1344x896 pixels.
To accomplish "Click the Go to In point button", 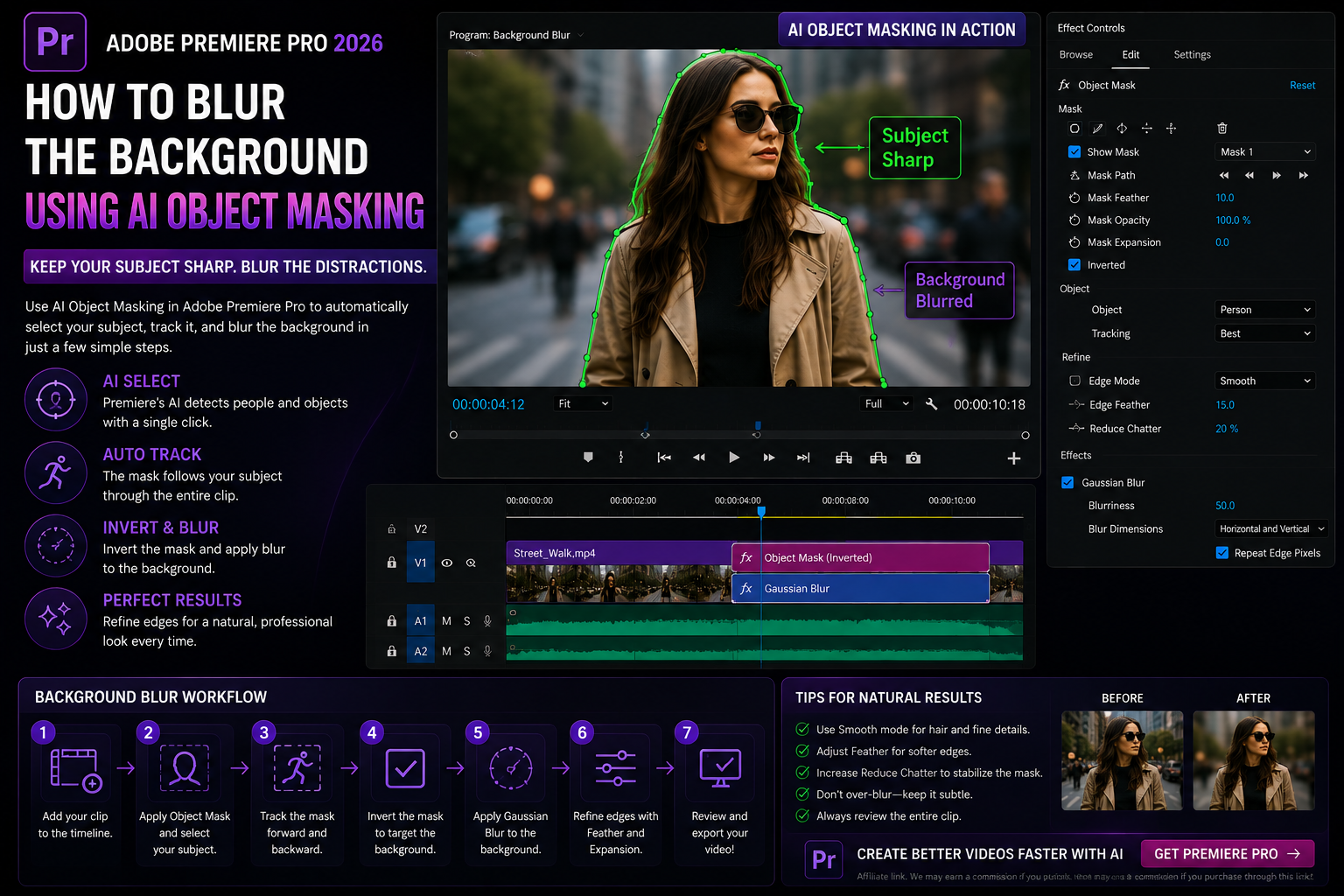I will click(x=664, y=458).
